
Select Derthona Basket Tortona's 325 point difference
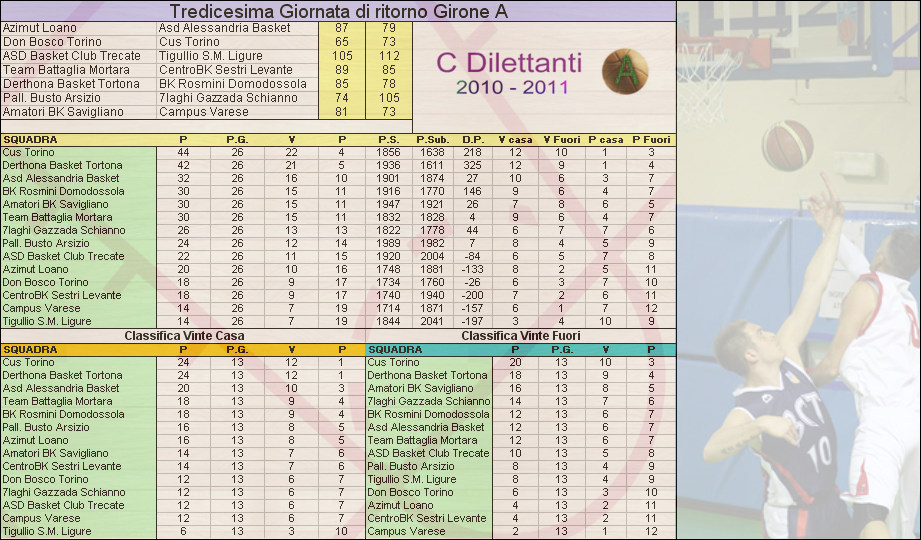click(473, 165)
